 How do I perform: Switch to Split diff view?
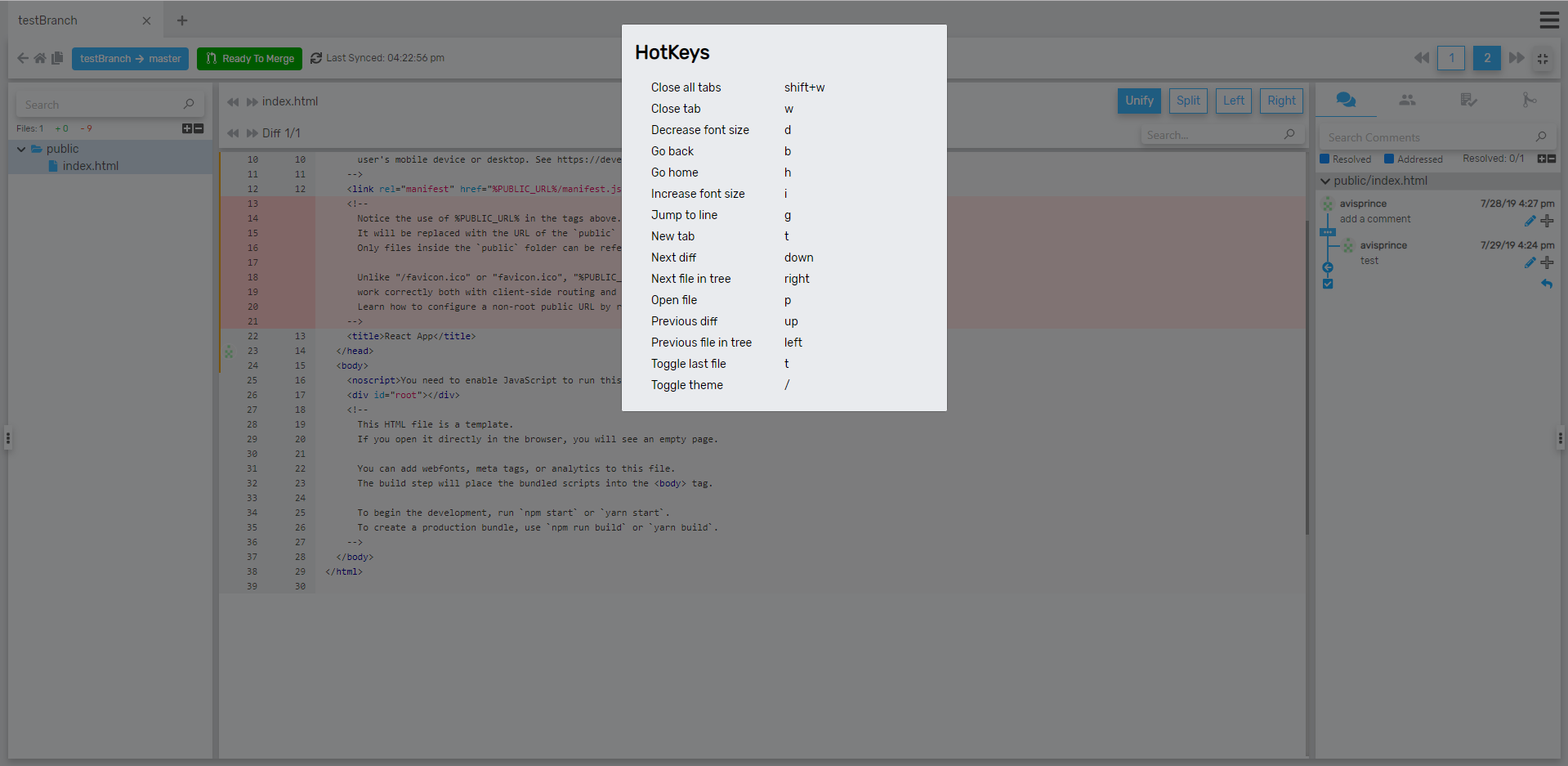tap(1188, 101)
